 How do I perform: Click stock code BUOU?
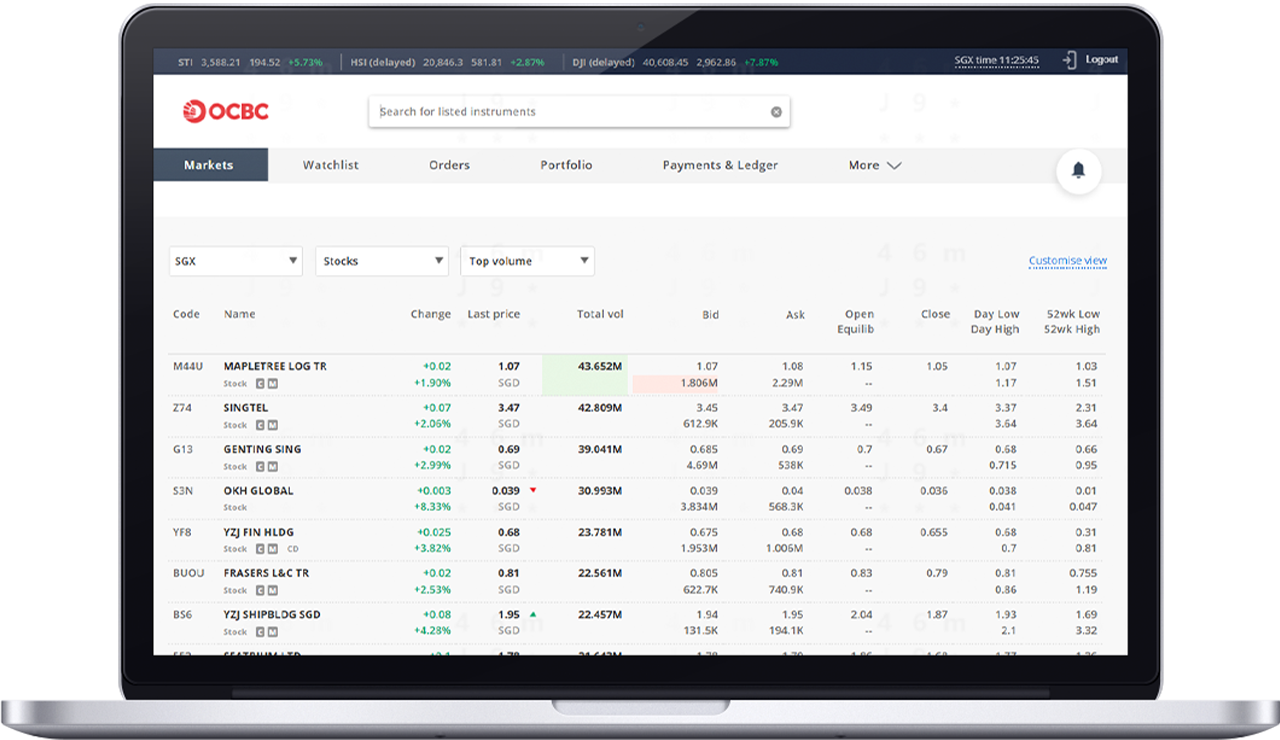(188, 573)
